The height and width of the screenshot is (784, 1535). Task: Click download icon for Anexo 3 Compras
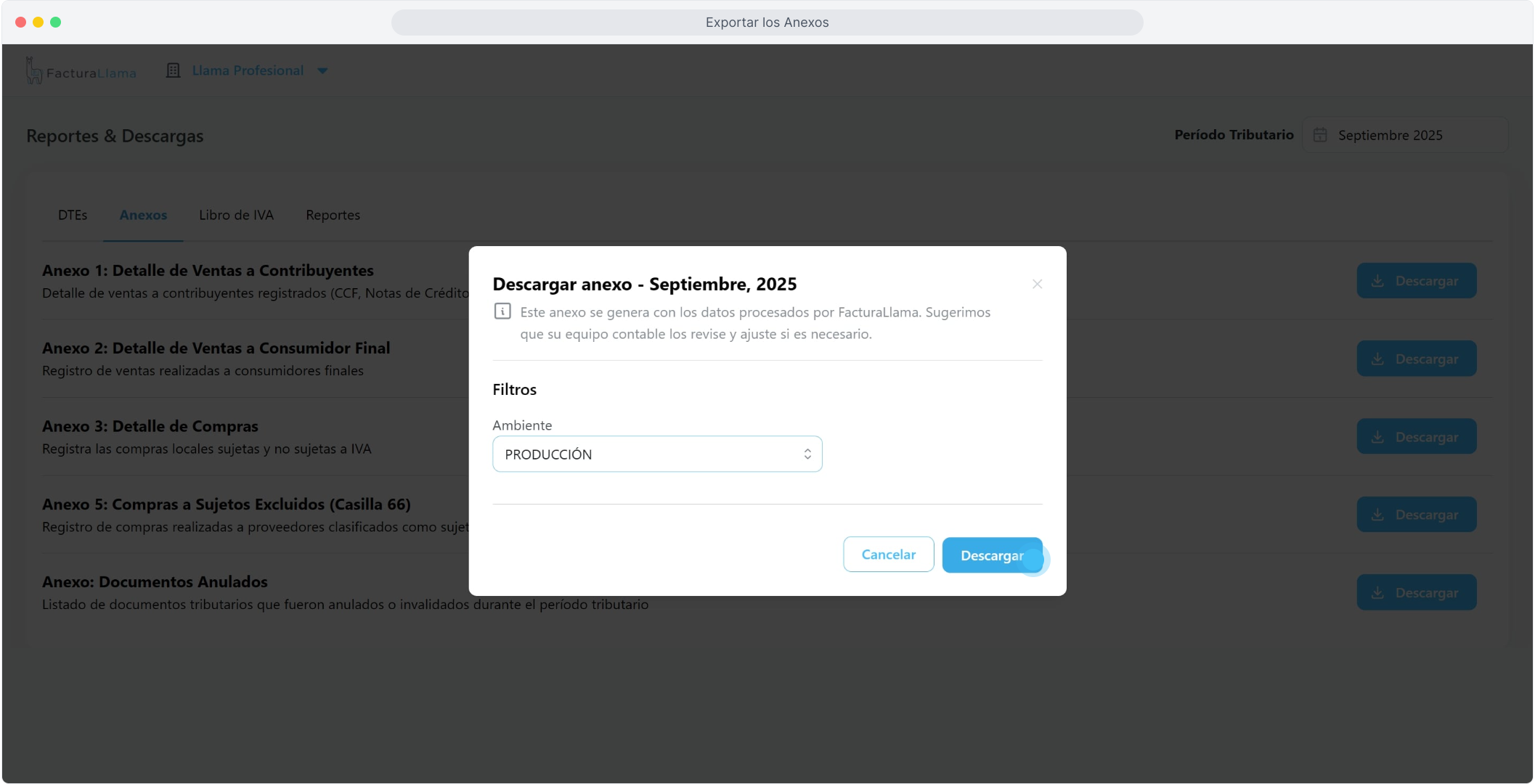pyautogui.click(x=1377, y=437)
